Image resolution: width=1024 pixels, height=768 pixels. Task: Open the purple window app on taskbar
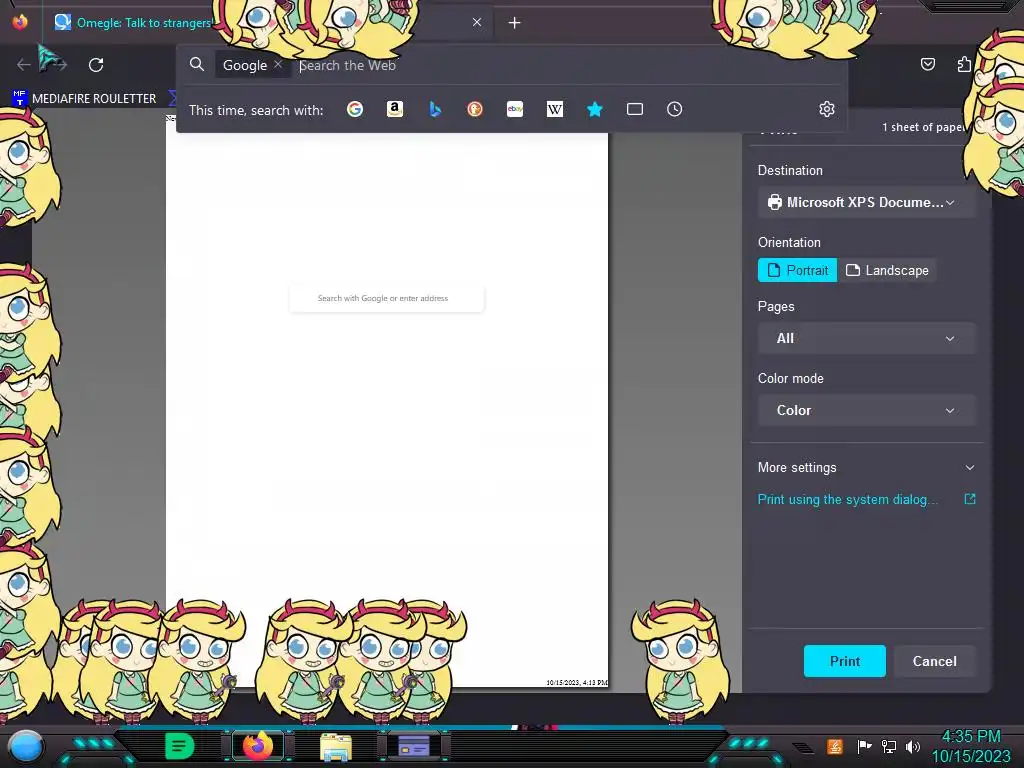pos(413,746)
